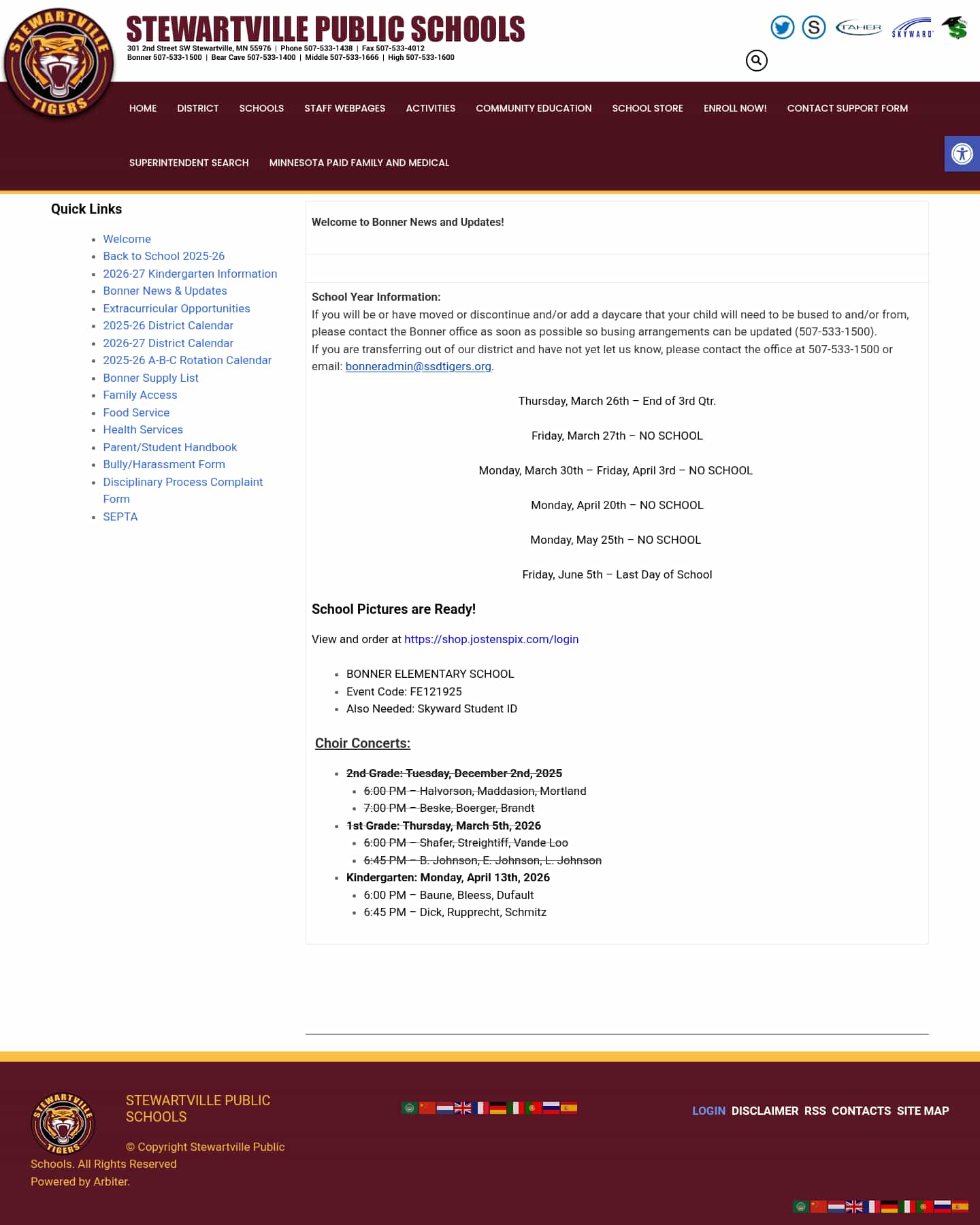Open the Food Service link
980x1225 pixels.
[136, 412]
